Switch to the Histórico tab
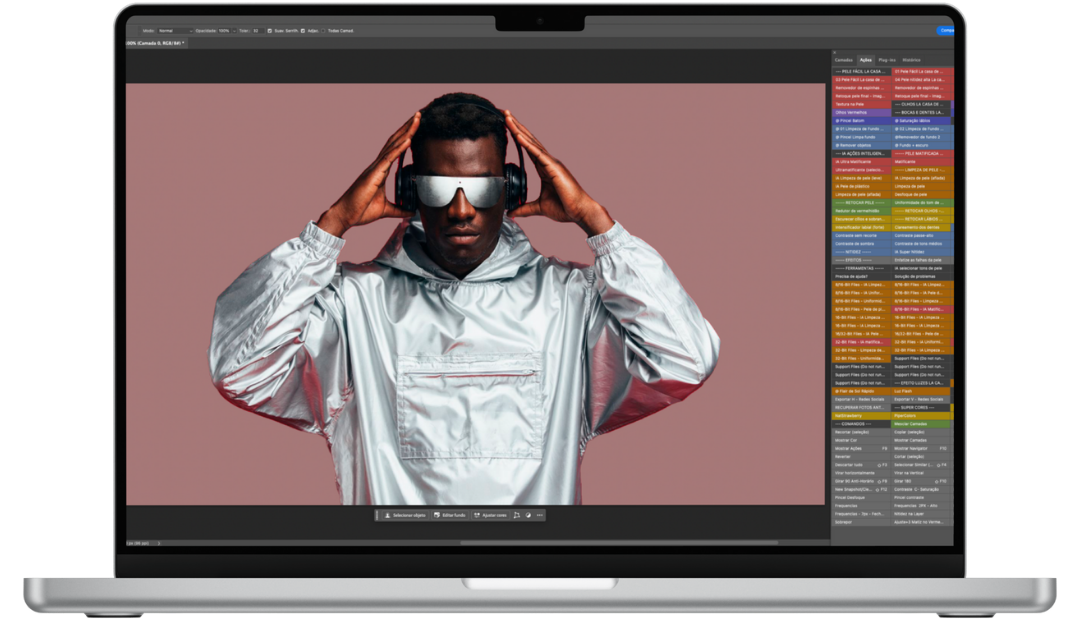1080x620 pixels. pos(911,60)
